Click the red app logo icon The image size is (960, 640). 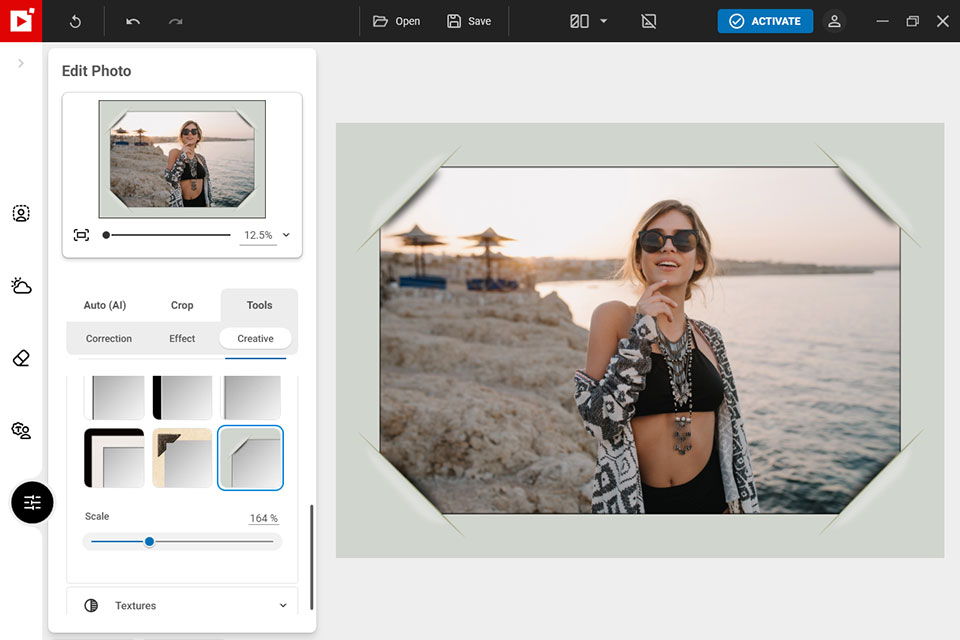pos(21,21)
